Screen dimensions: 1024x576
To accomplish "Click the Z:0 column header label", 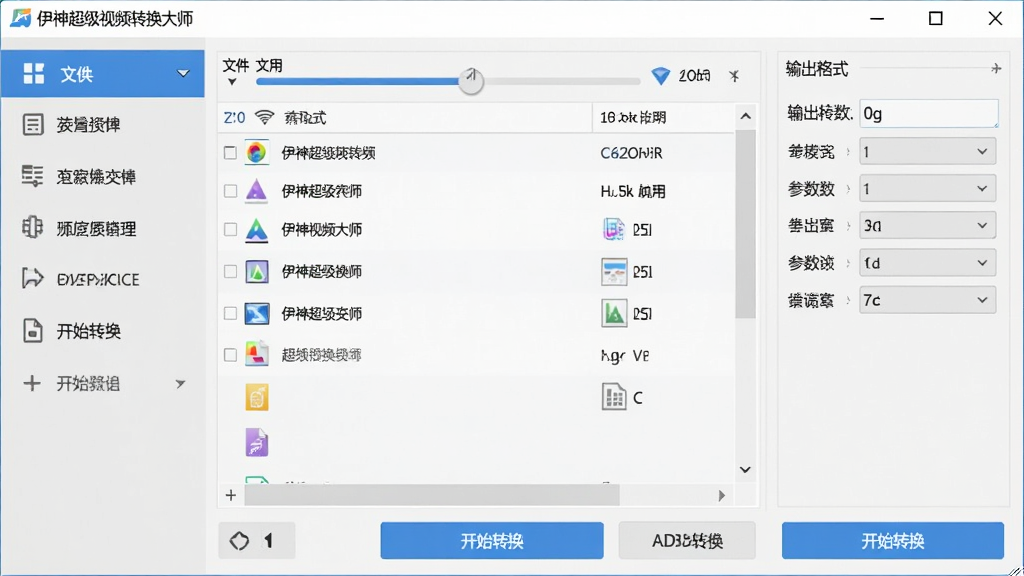I will point(234,118).
